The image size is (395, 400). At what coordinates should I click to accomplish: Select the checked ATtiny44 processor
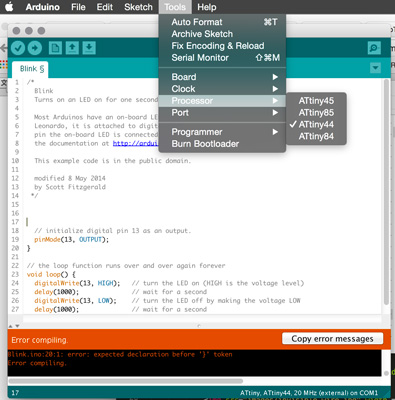(x=316, y=125)
